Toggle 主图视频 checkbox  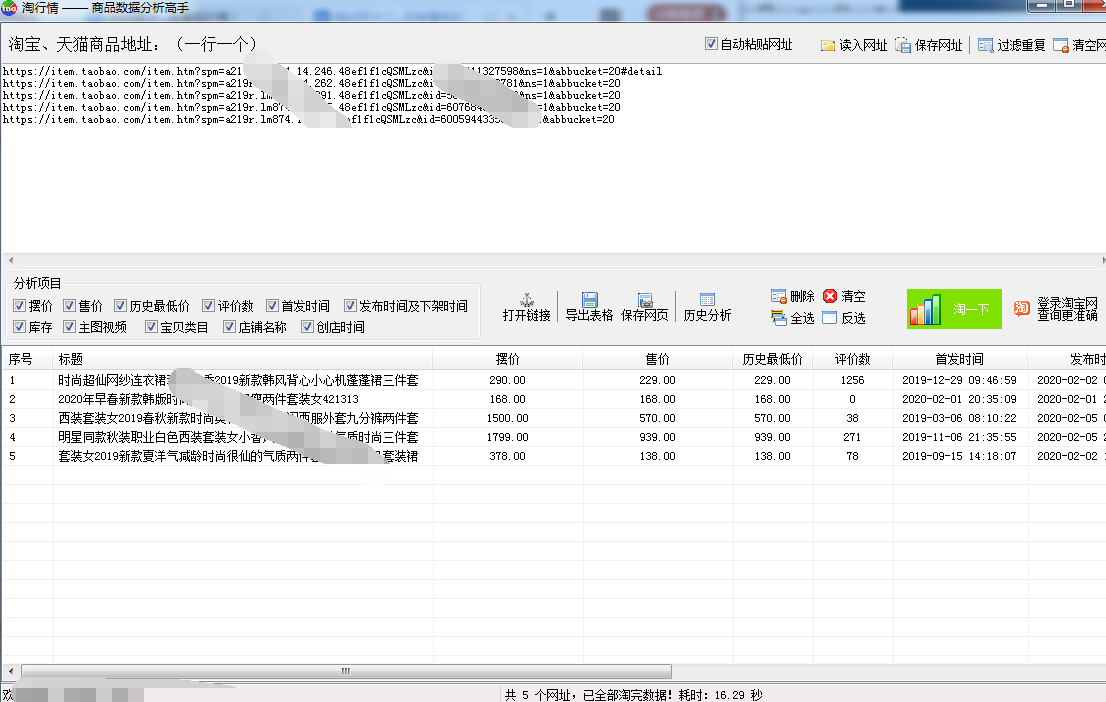coord(69,327)
